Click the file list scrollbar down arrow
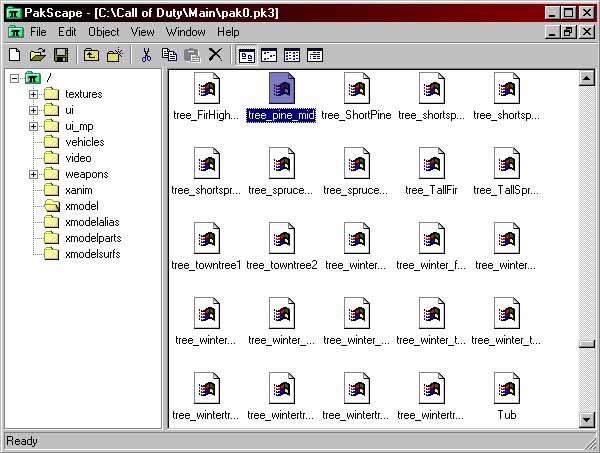The width and height of the screenshot is (600, 453). [x=585, y=420]
